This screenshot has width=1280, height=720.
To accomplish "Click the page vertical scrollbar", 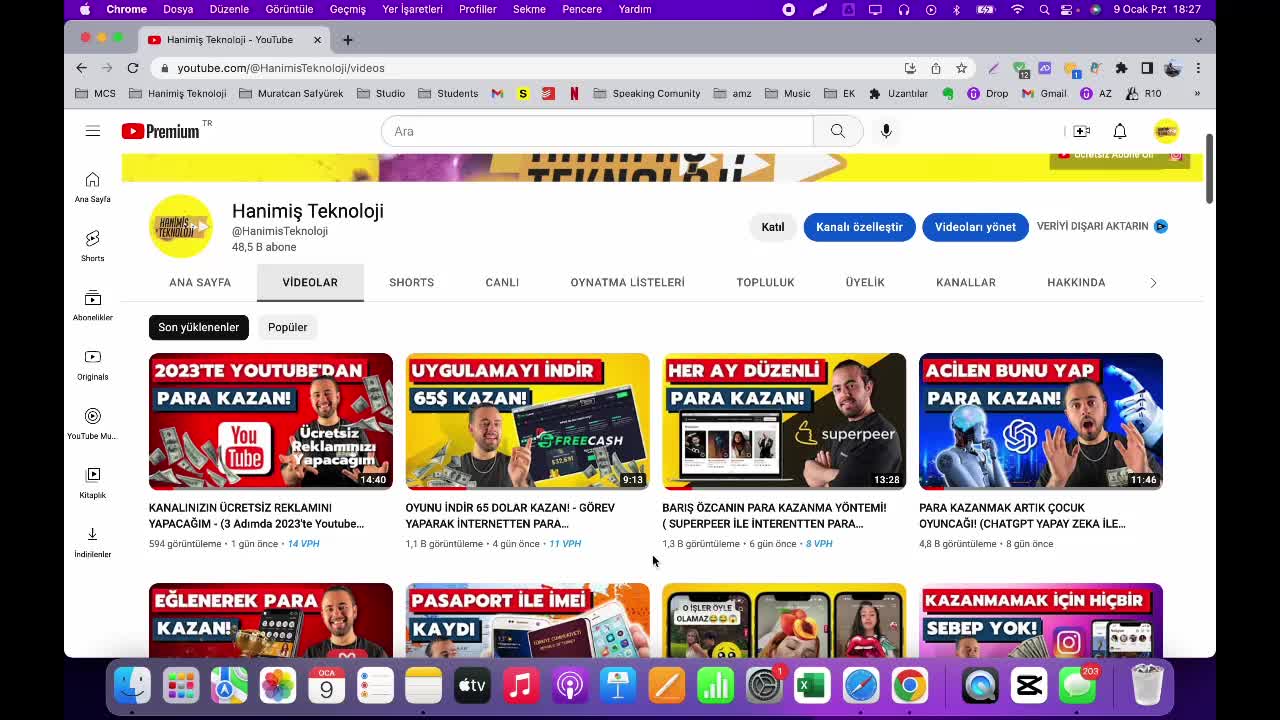I will [x=1209, y=169].
